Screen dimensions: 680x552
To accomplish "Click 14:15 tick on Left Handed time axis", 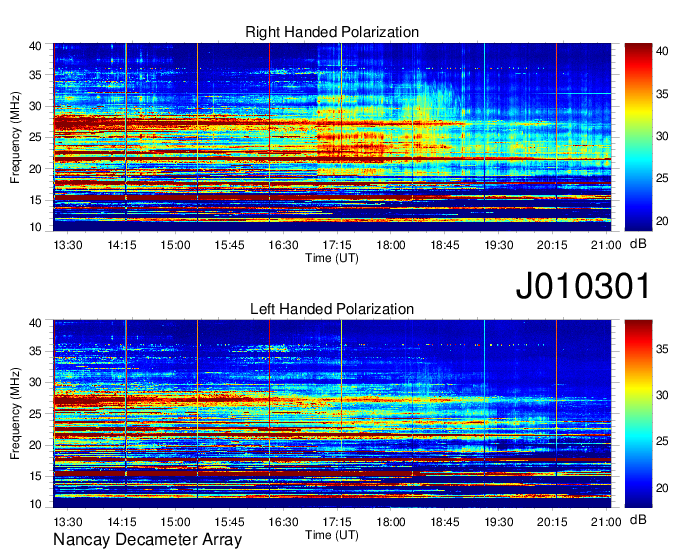I will click(x=122, y=522).
